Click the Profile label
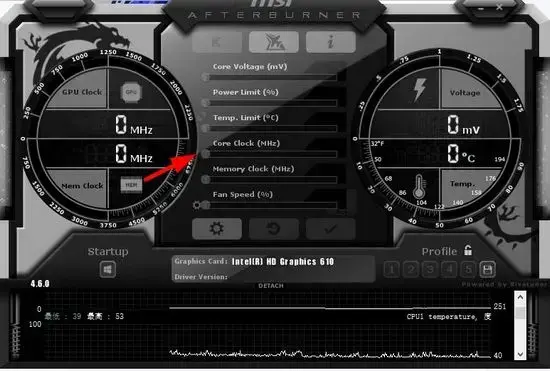Viewport: 550px width, 371px height. [x=439, y=251]
